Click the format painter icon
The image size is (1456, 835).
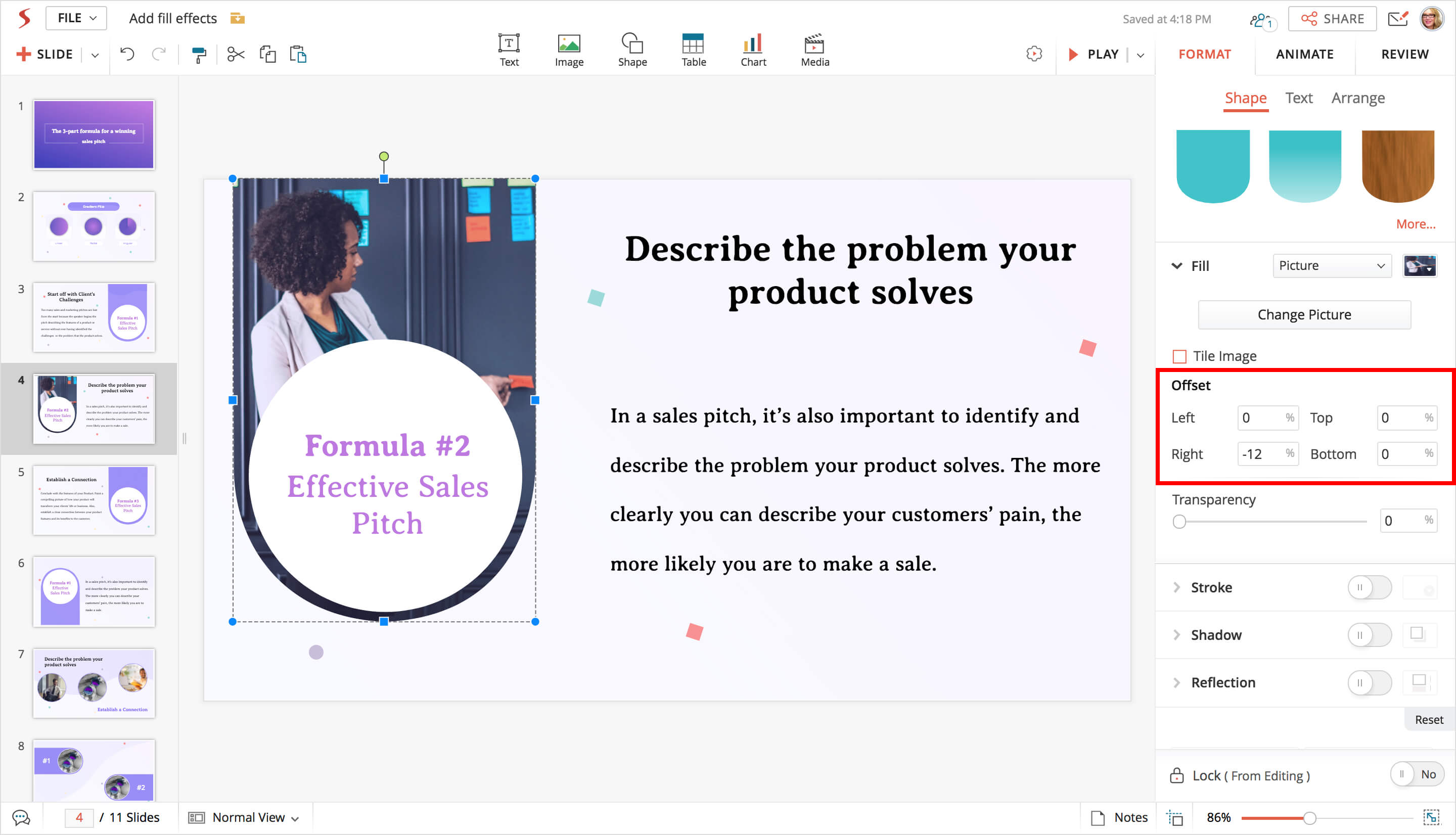[198, 55]
